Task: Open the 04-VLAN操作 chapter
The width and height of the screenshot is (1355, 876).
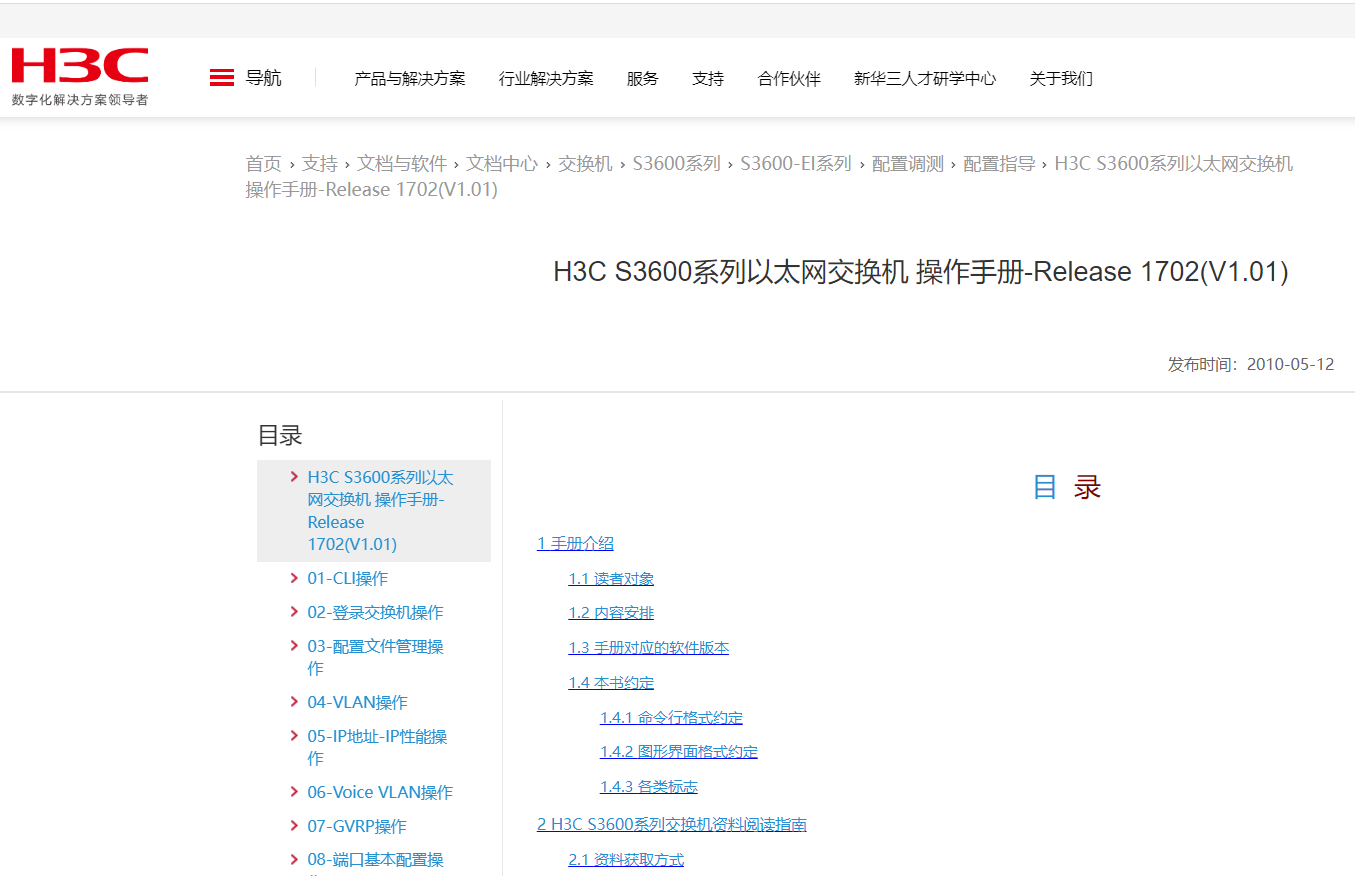Action: (x=357, y=703)
